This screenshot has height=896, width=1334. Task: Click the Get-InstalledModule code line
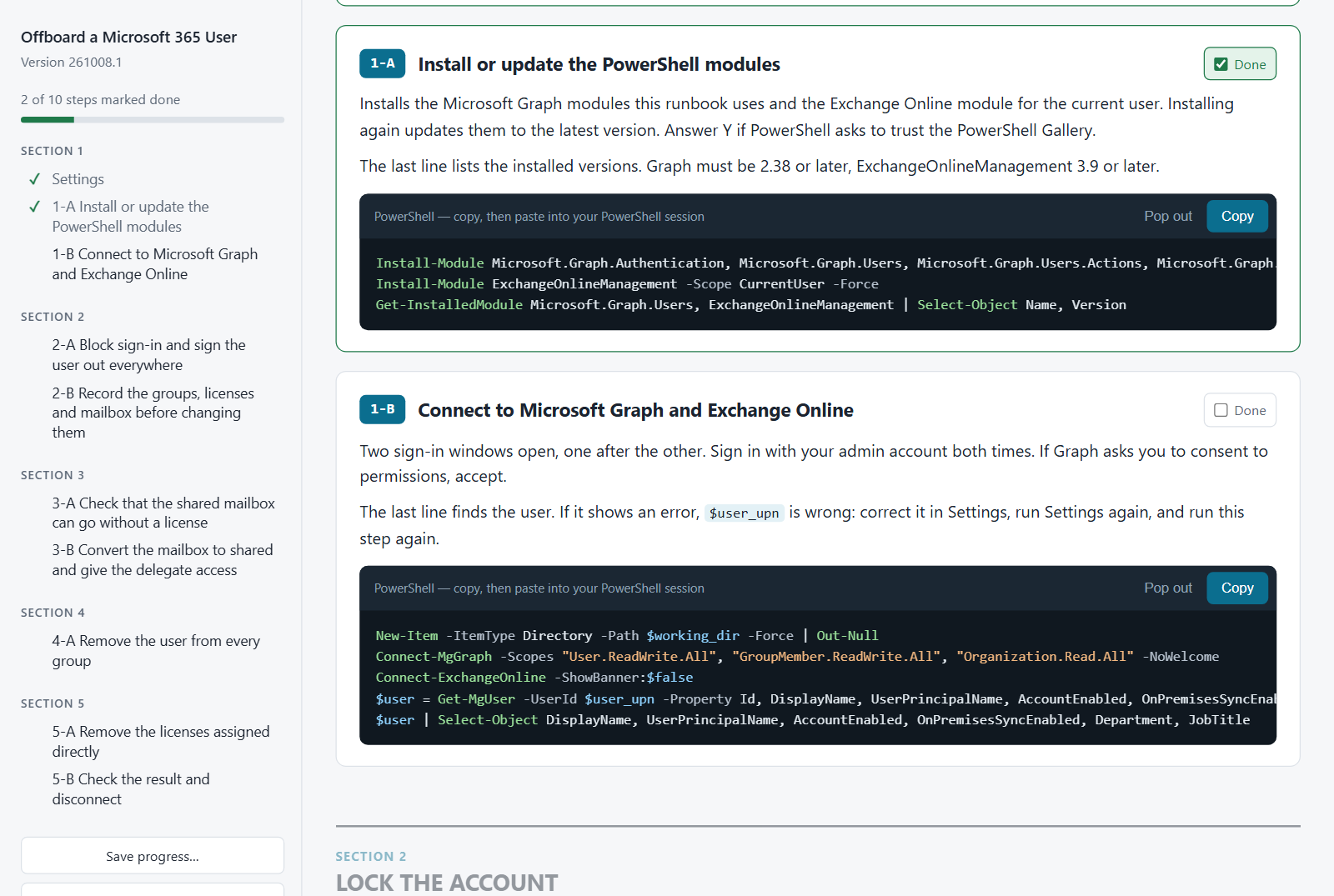(x=750, y=305)
